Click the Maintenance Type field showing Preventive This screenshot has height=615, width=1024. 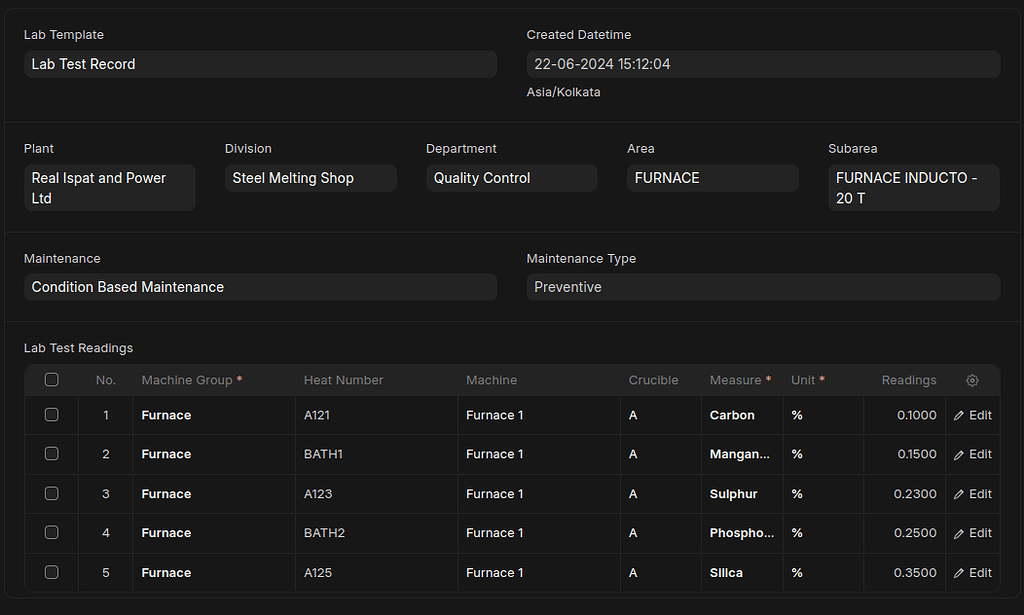tap(762, 287)
